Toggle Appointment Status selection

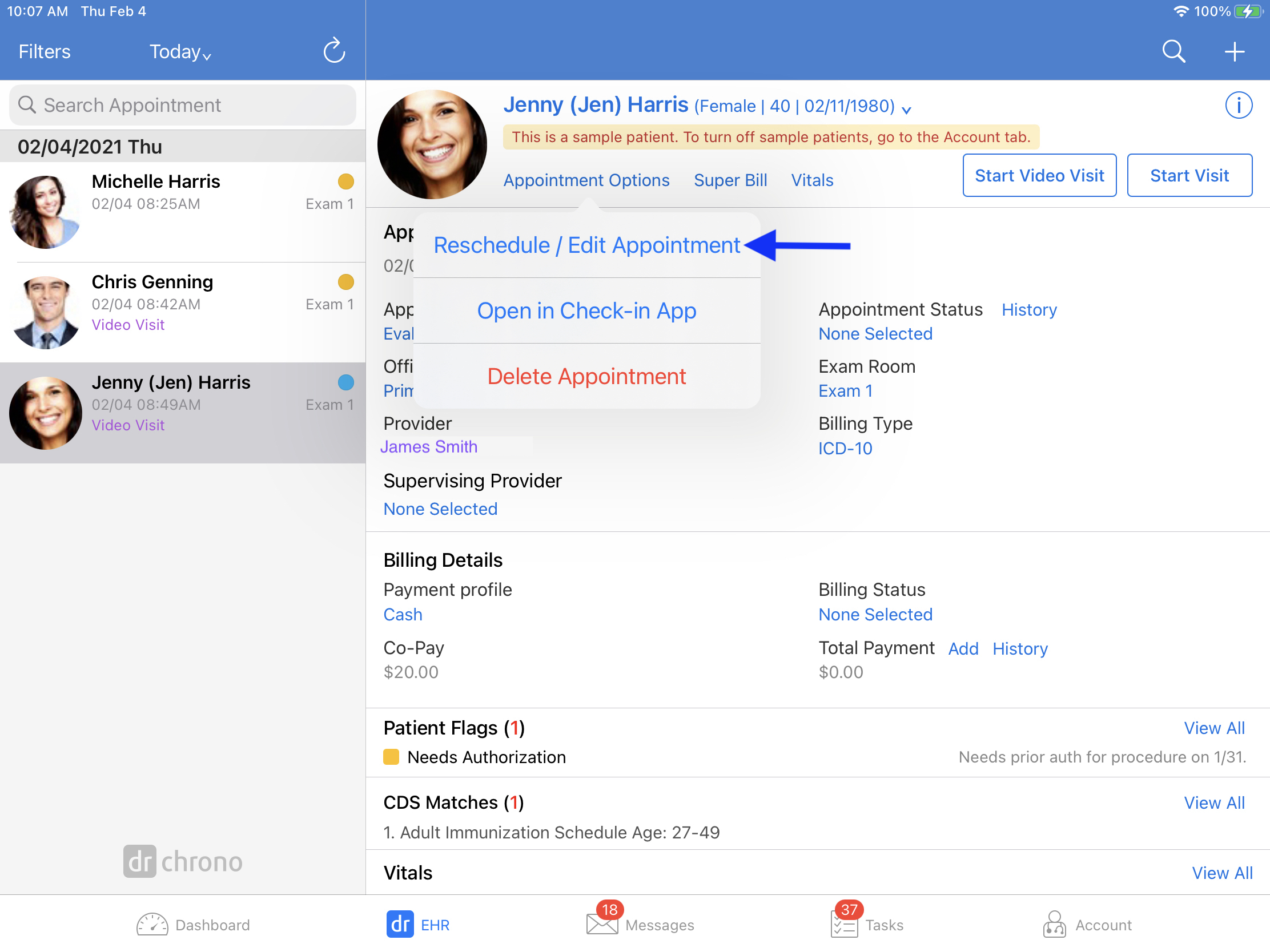(875, 333)
